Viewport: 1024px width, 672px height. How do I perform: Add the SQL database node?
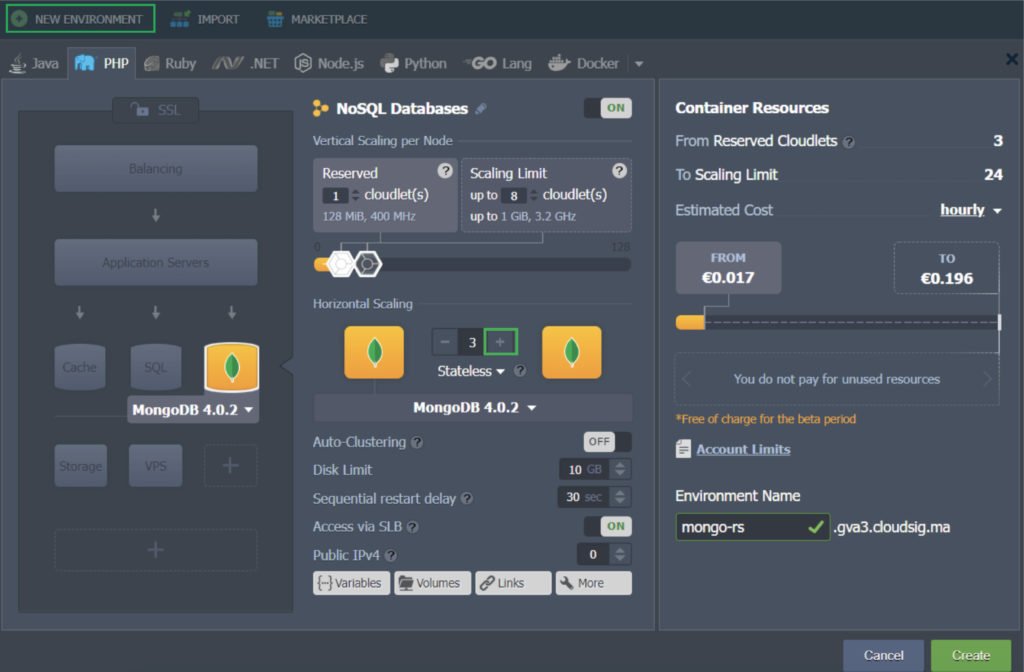[155, 367]
